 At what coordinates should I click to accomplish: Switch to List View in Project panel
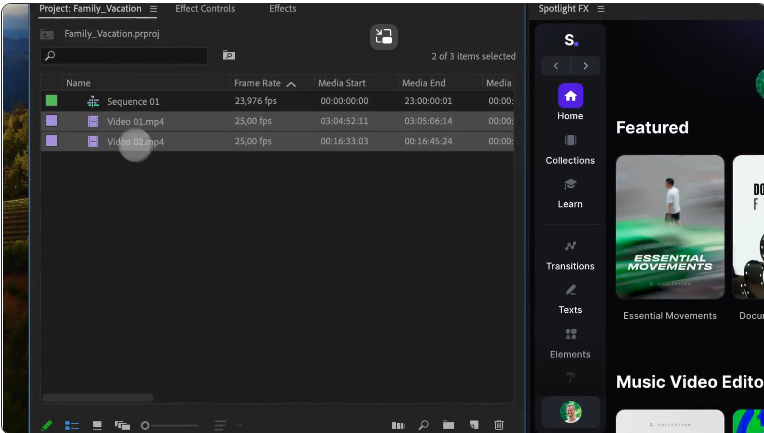pos(72,425)
